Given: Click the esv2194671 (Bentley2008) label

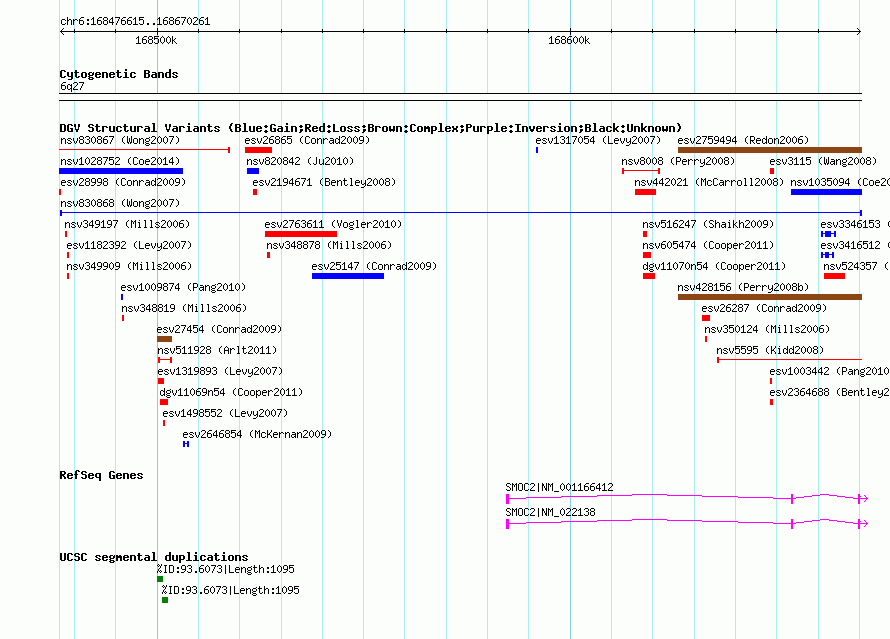Looking at the screenshot, I should point(324,182).
